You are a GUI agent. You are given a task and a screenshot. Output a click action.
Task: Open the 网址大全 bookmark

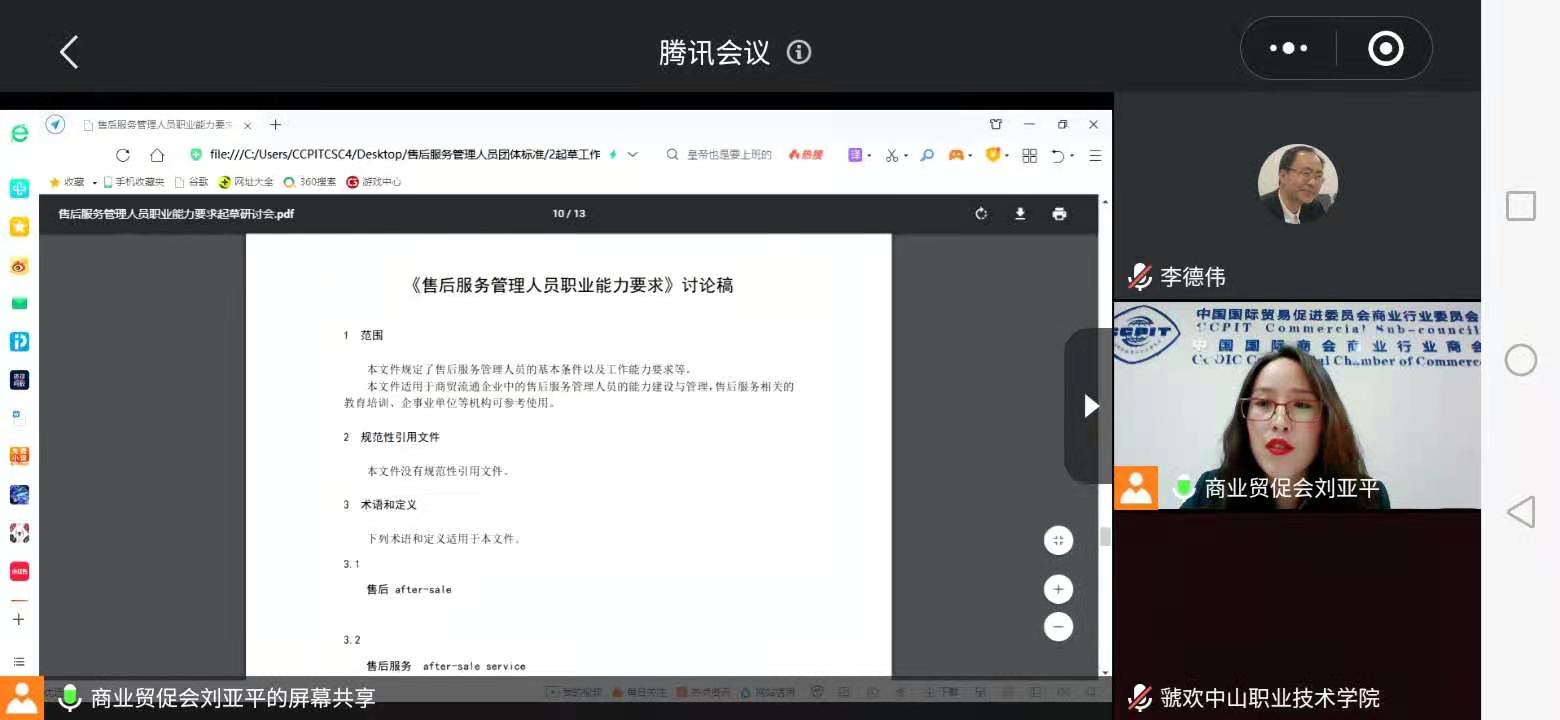point(246,182)
